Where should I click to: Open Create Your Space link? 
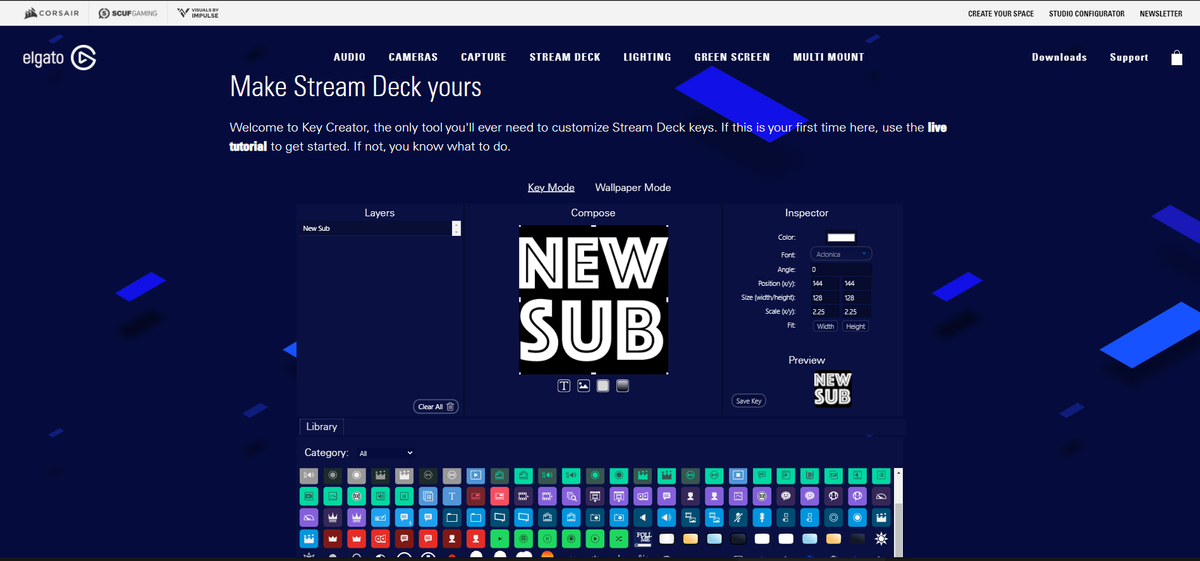coord(1002,13)
